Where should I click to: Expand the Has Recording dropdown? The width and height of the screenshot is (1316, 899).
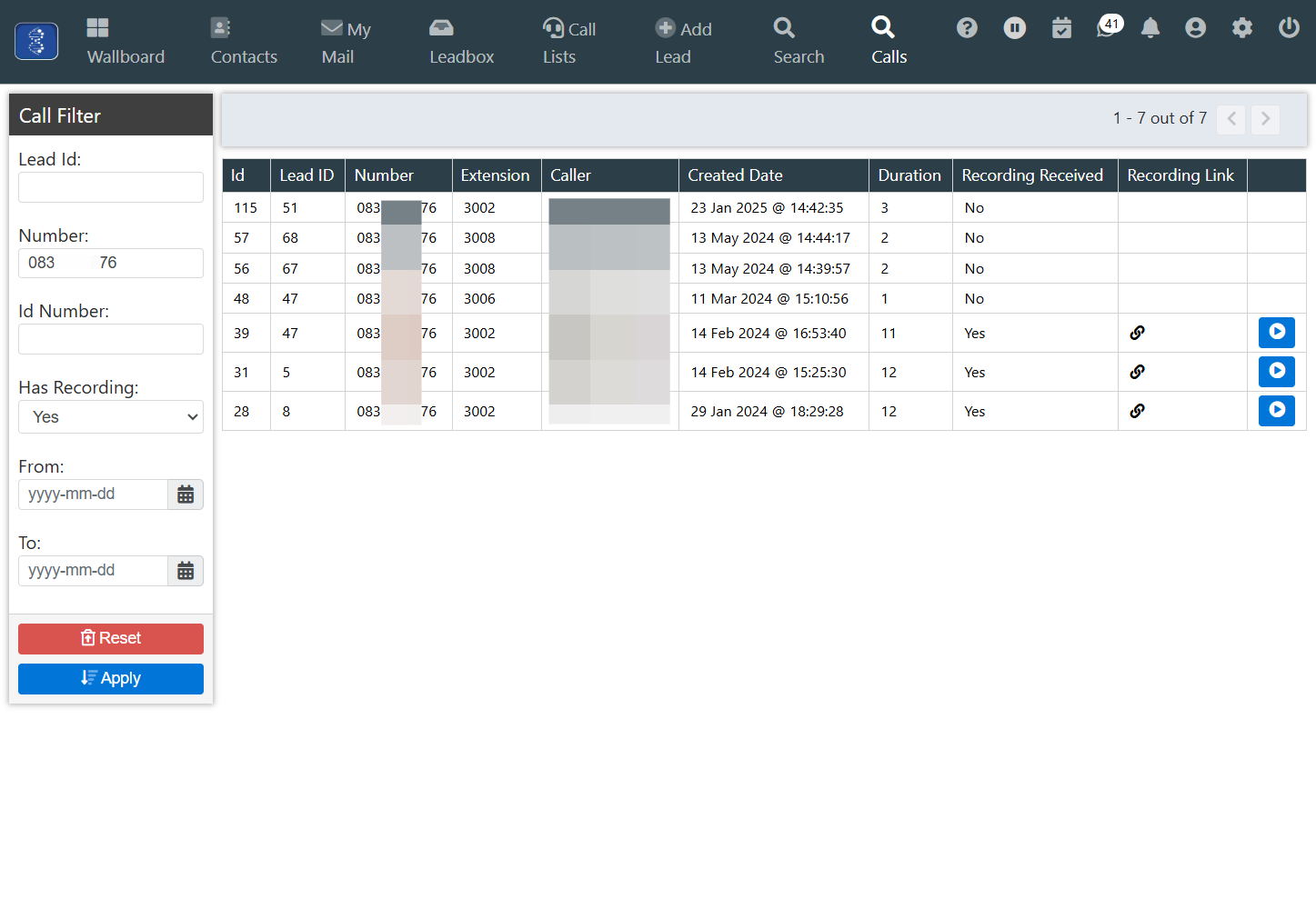[111, 417]
